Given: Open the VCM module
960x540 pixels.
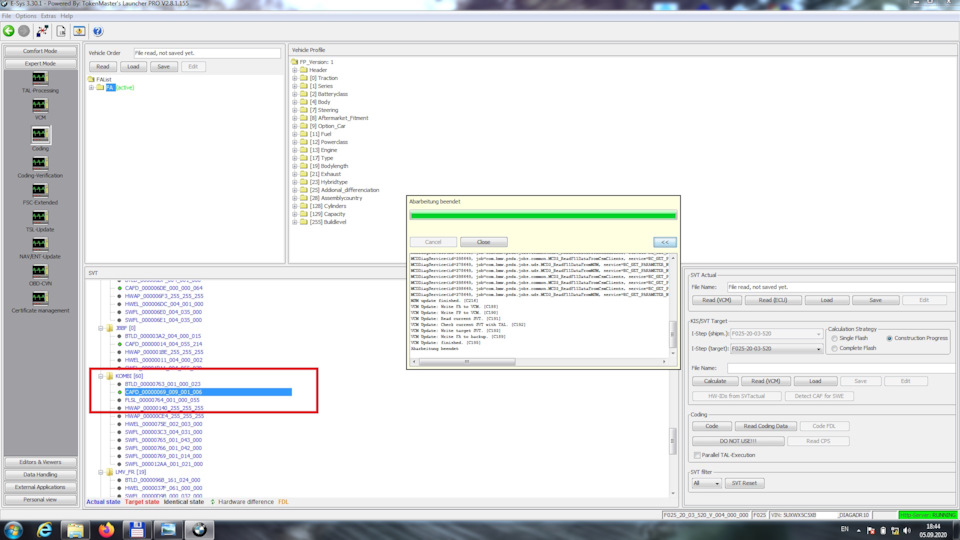Looking at the screenshot, I should click(40, 105).
